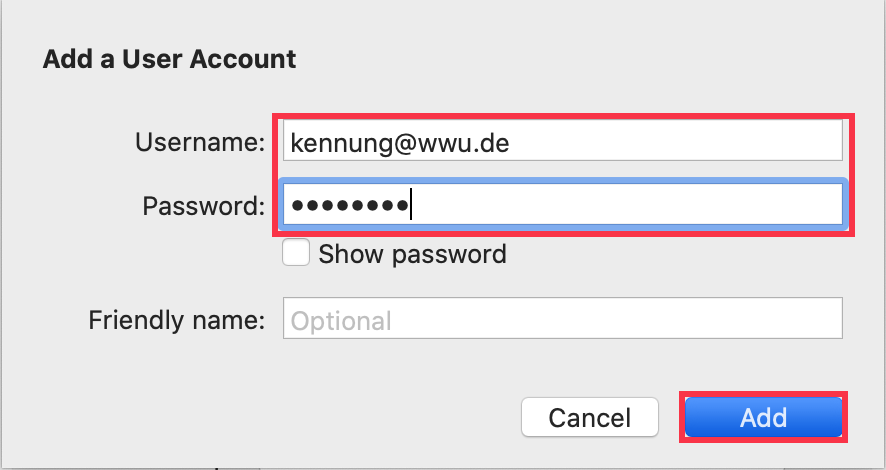Click the Username input field
This screenshot has width=886, height=470.
[562, 143]
